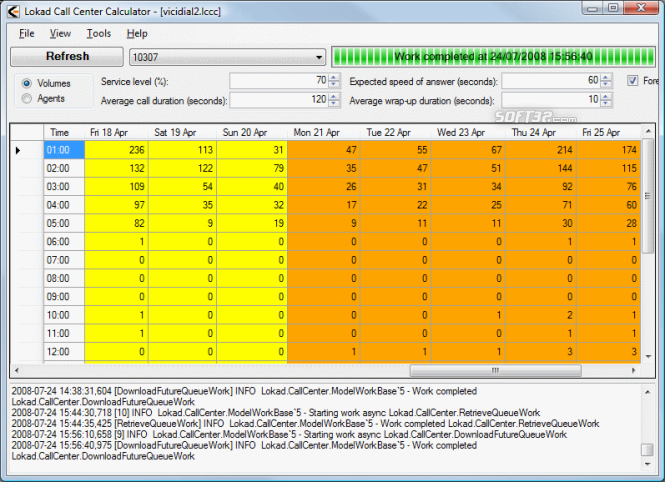Click the green work completed progress bar
Screen dimensions: 665x482
(x=493, y=57)
